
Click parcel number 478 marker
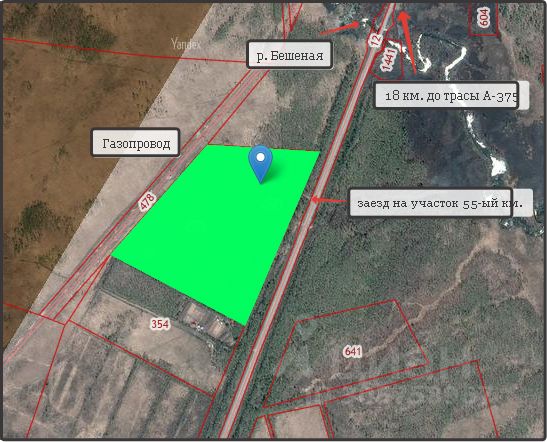point(147,202)
